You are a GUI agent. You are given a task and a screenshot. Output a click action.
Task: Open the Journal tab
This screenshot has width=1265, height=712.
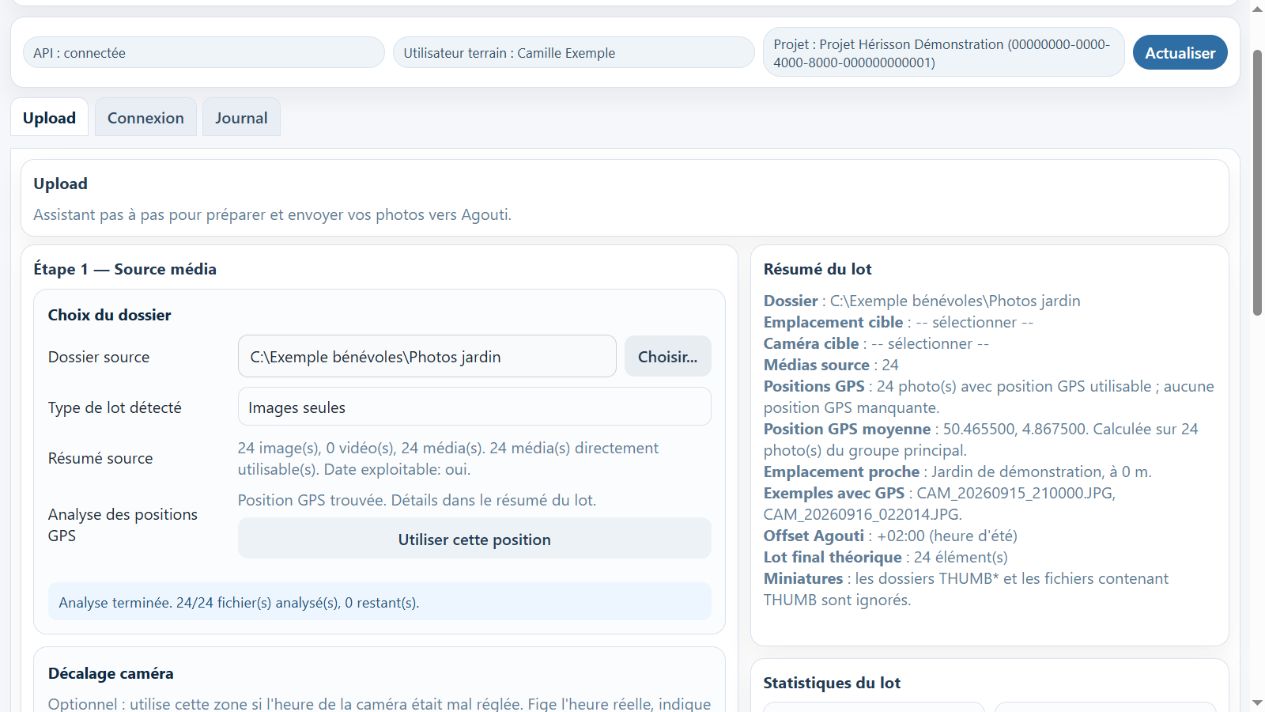coord(241,118)
